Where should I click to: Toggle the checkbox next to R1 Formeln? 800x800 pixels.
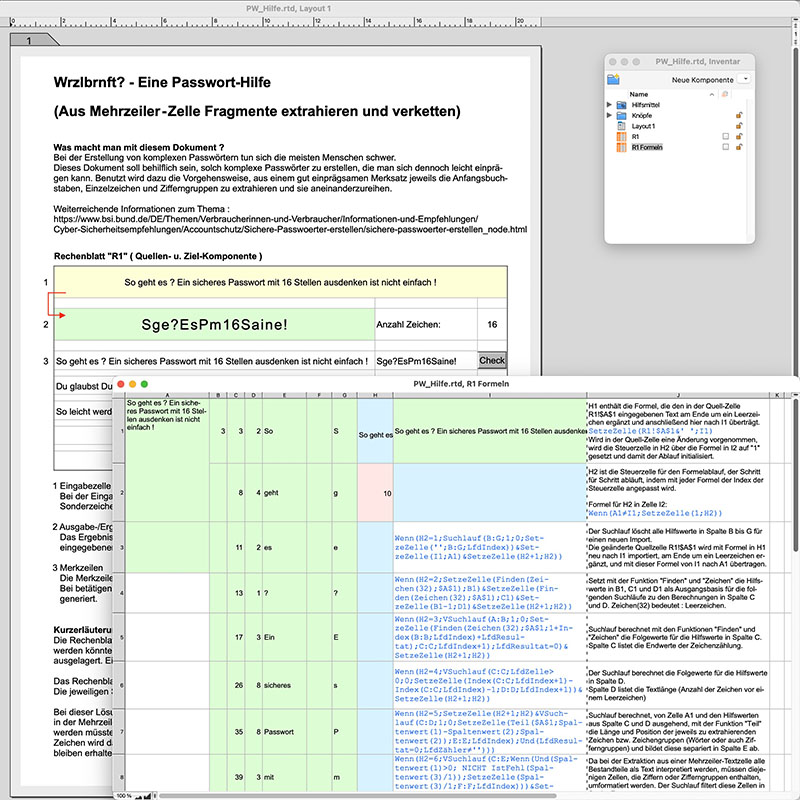(726, 148)
